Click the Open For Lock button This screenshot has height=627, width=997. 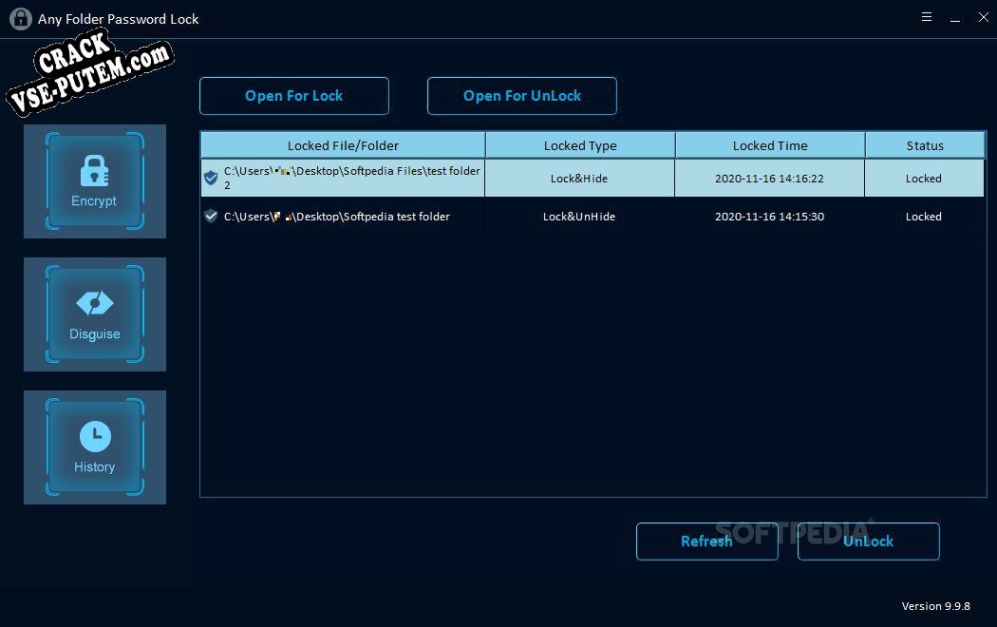coord(294,96)
